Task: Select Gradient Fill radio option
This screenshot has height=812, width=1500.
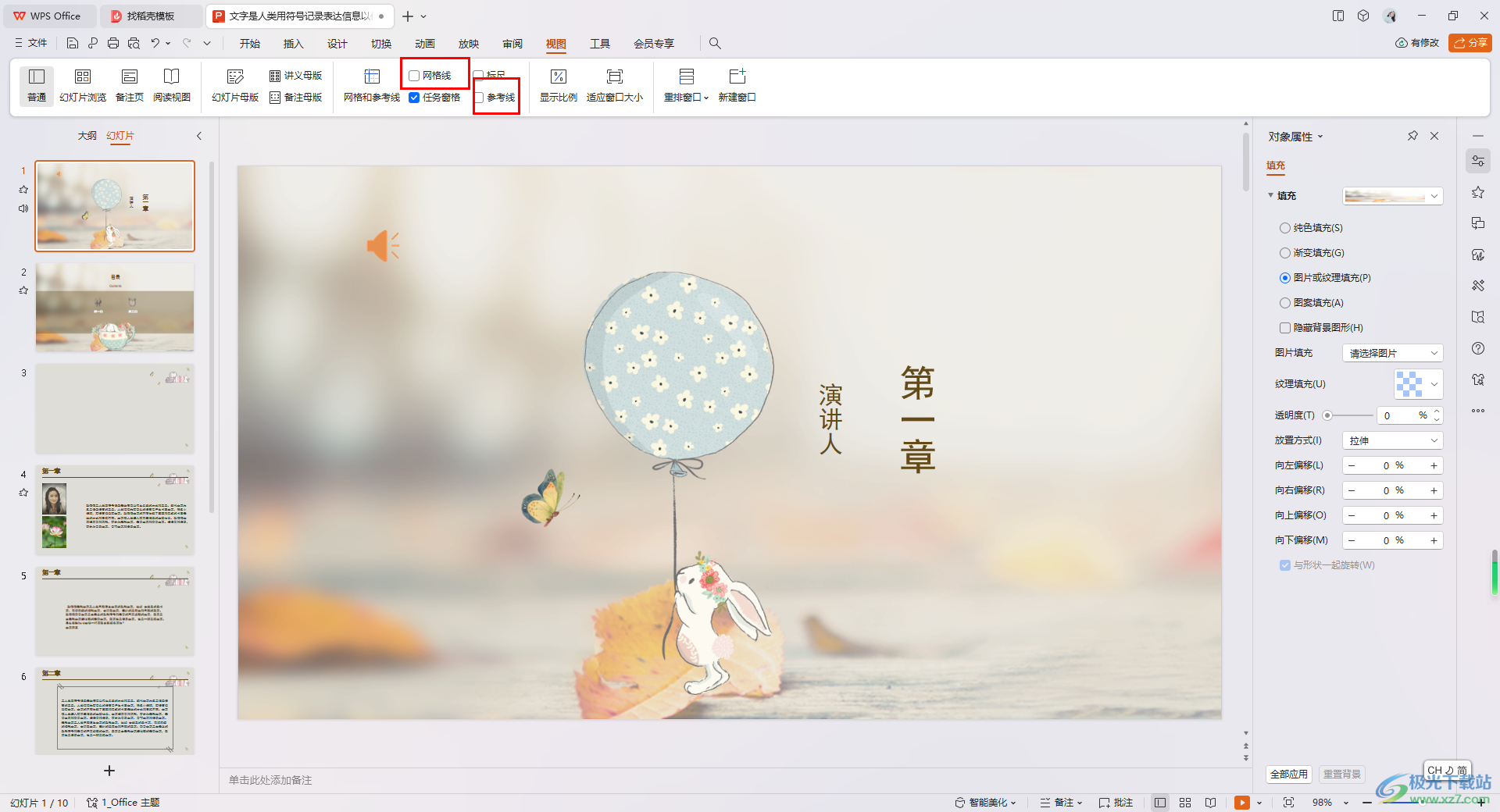Action: [x=1285, y=253]
